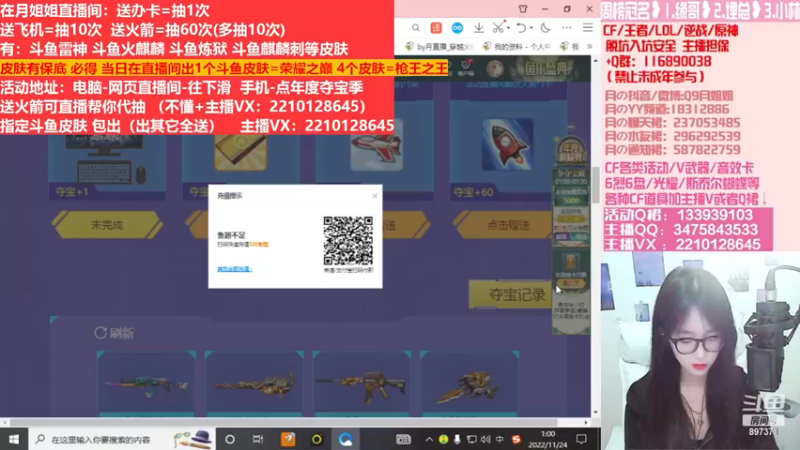This screenshot has width=800, height=450.
Task: Expand hidden system tray icons chevron
Action: [x=429, y=439]
